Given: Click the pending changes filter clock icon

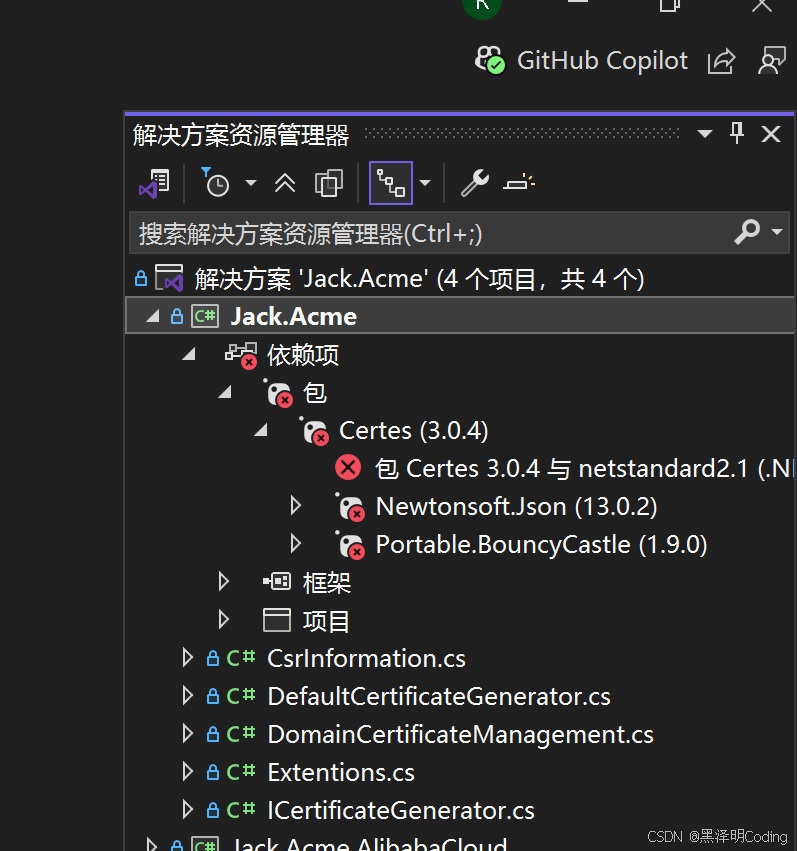Looking at the screenshot, I should pyautogui.click(x=215, y=182).
